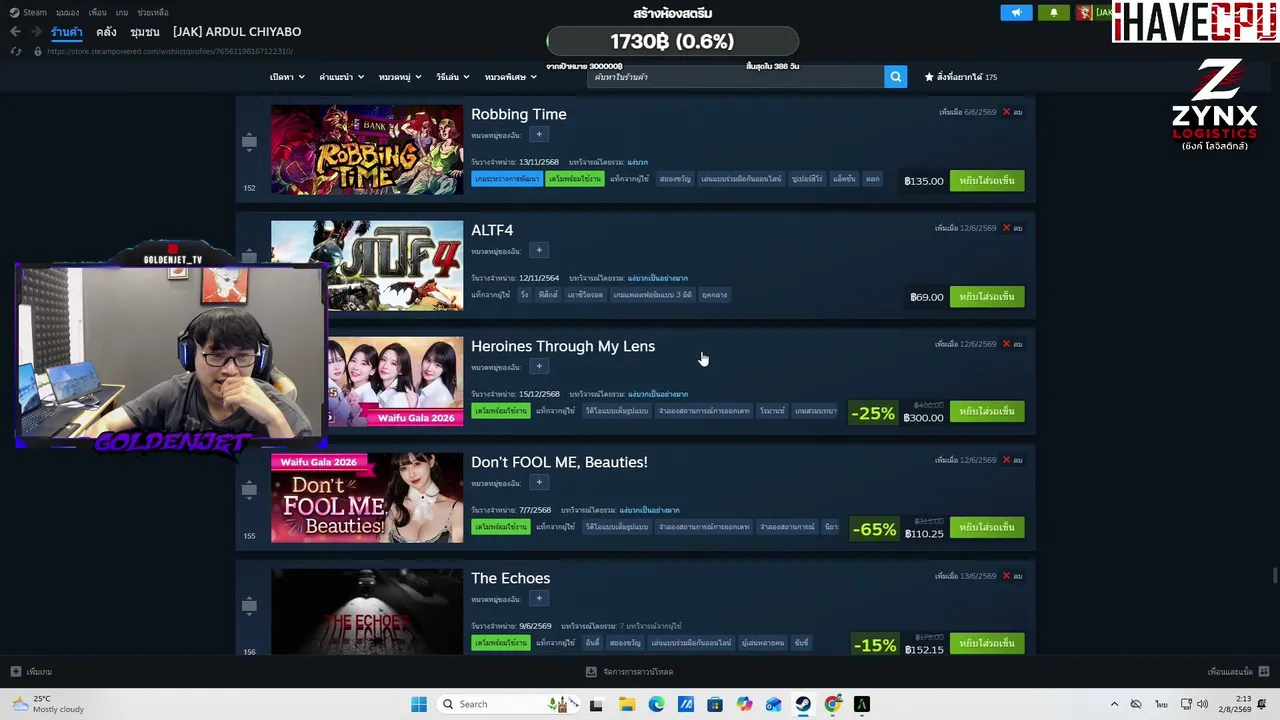The image size is (1280, 720).
Task: Expand the second store navigation dropdown
Action: (x=341, y=77)
